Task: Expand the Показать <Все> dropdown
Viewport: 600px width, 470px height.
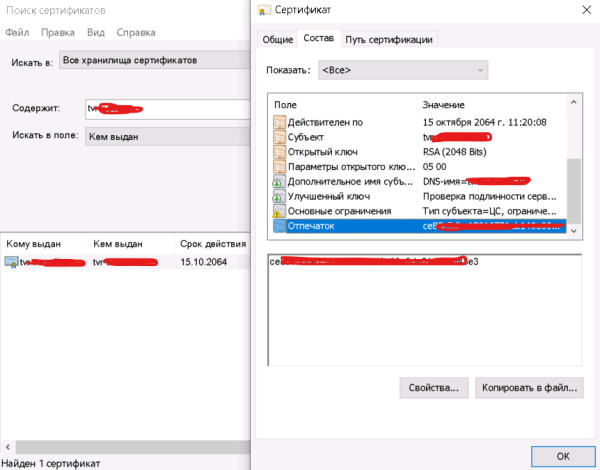Action: [403, 70]
